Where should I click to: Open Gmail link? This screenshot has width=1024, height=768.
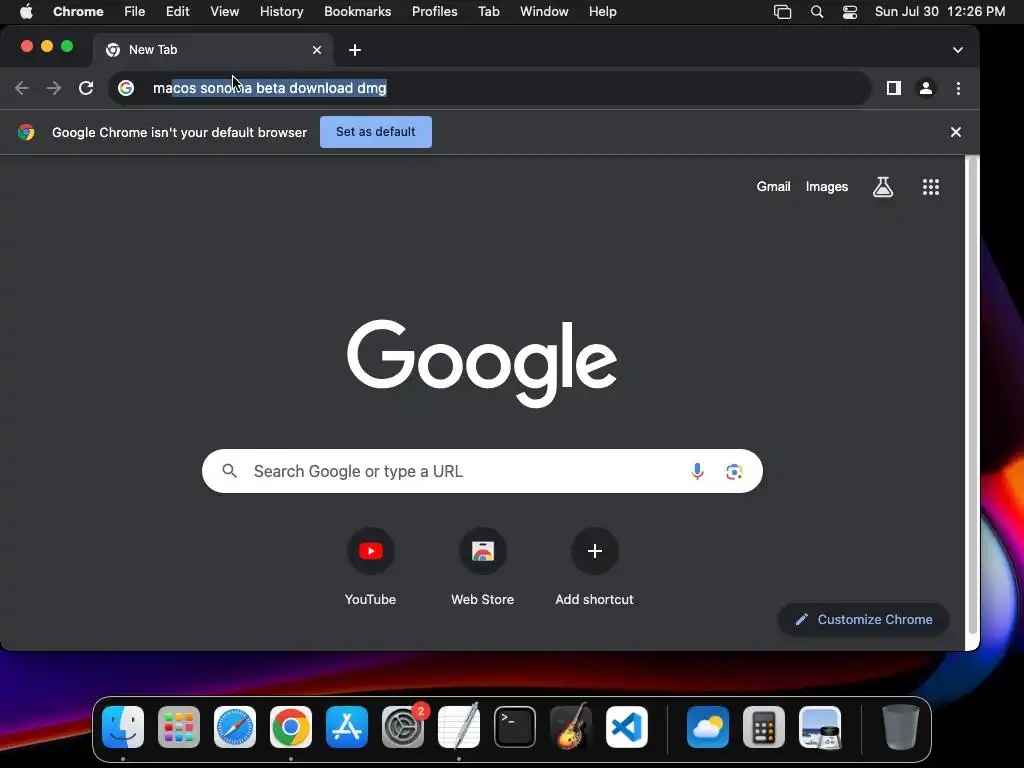(773, 187)
